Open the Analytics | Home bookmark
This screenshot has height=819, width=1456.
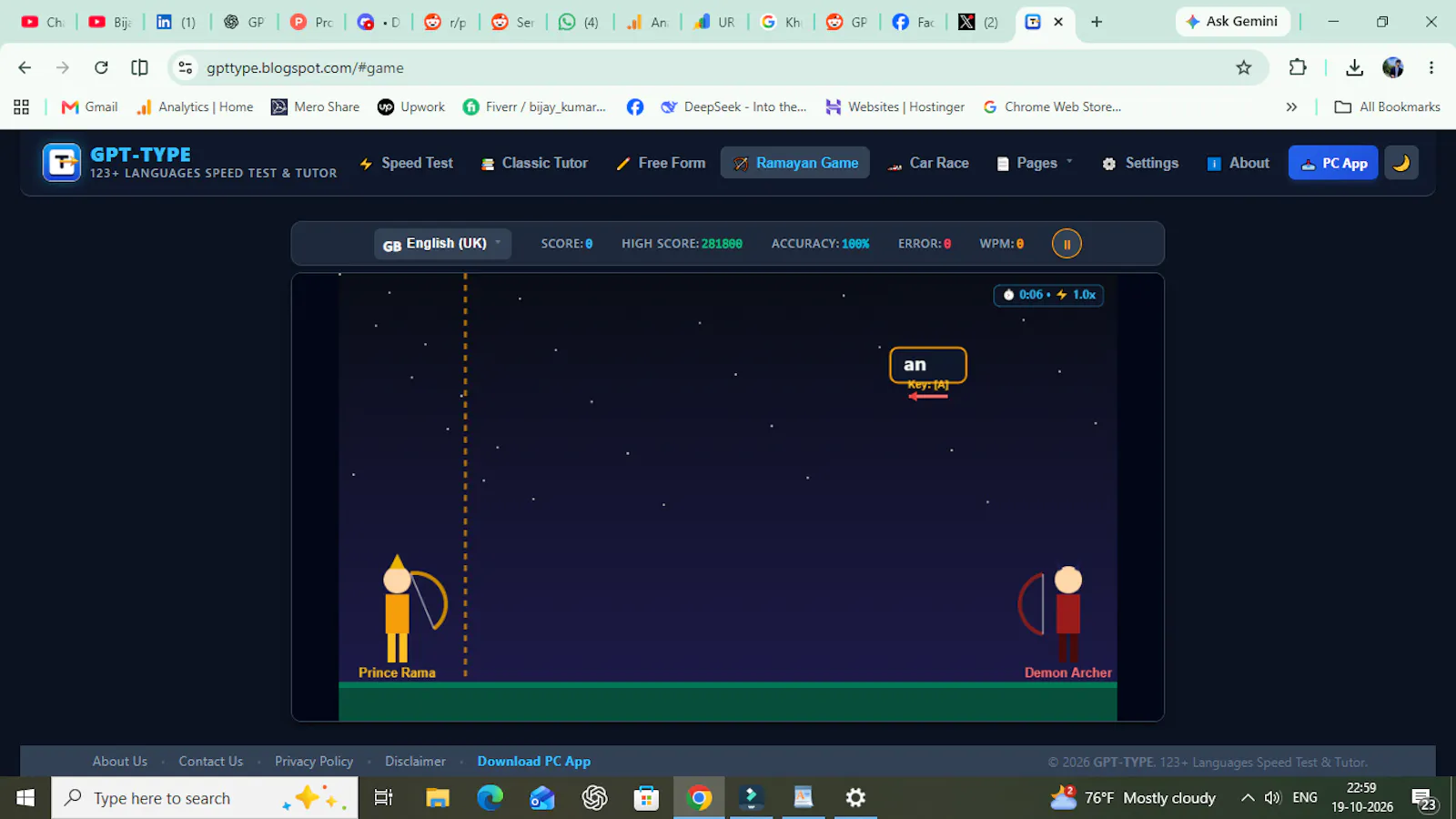point(195,107)
